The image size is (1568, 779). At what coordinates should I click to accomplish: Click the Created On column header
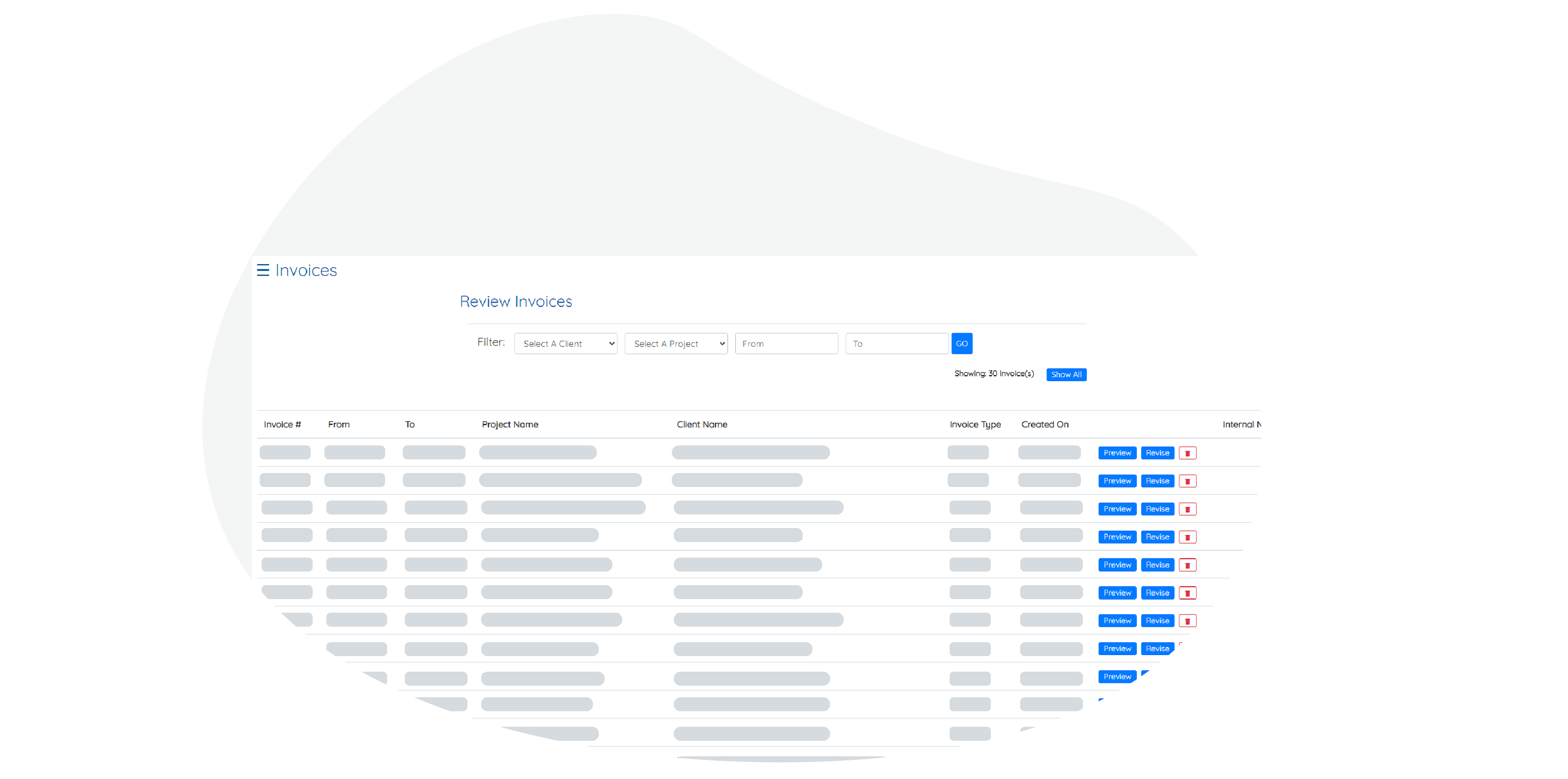[1045, 424]
